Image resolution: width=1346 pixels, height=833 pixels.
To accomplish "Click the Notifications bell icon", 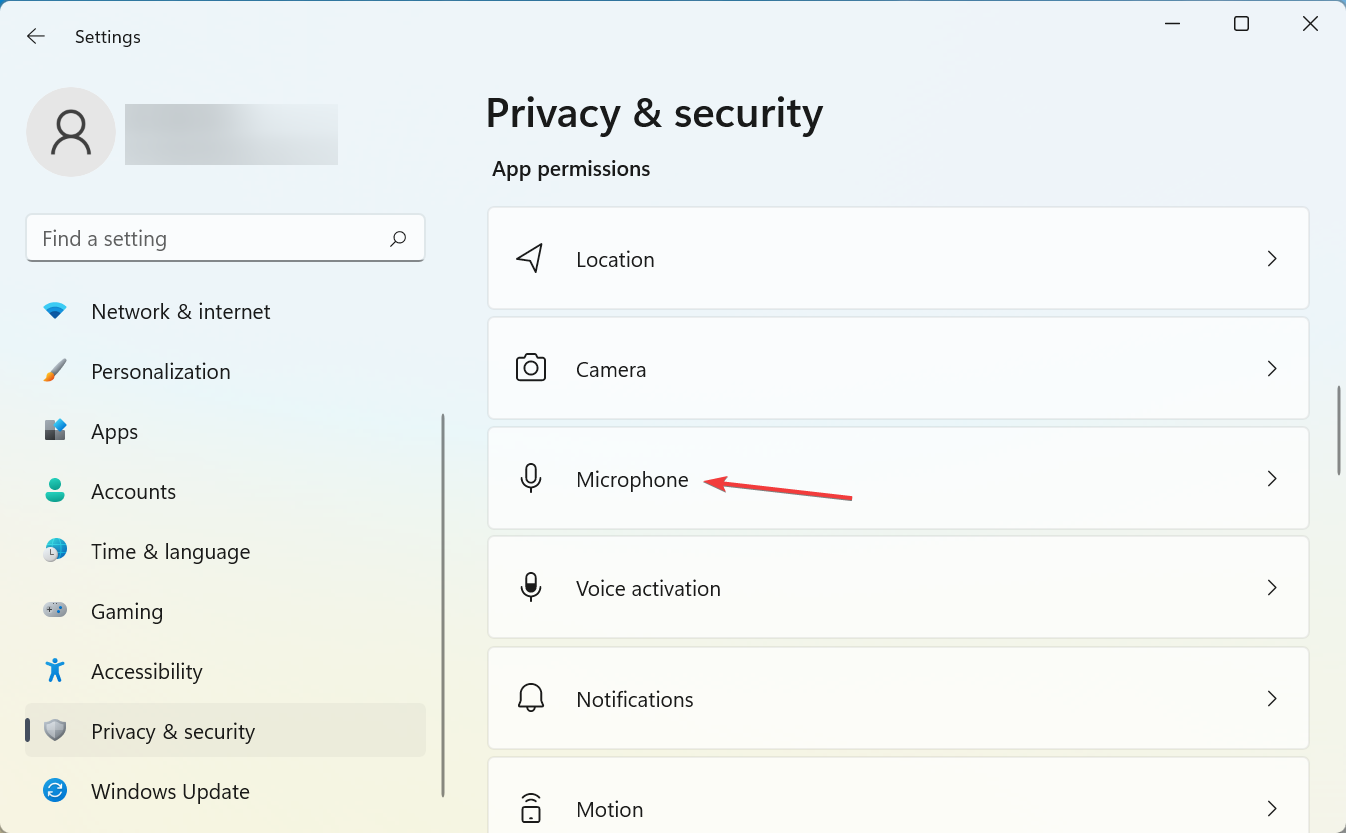I will [531, 698].
